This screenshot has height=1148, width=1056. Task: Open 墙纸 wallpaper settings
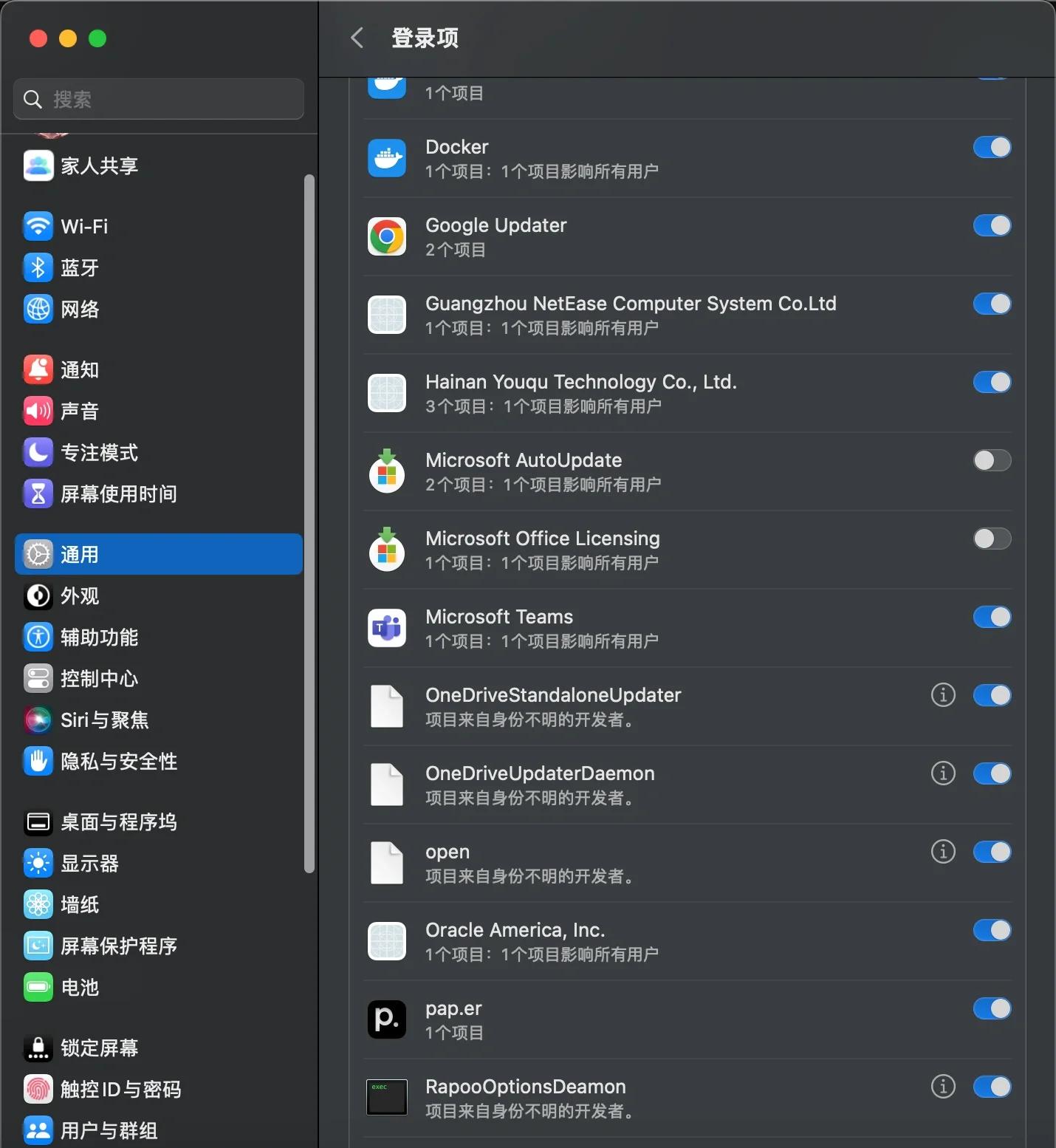pyautogui.click(x=159, y=904)
